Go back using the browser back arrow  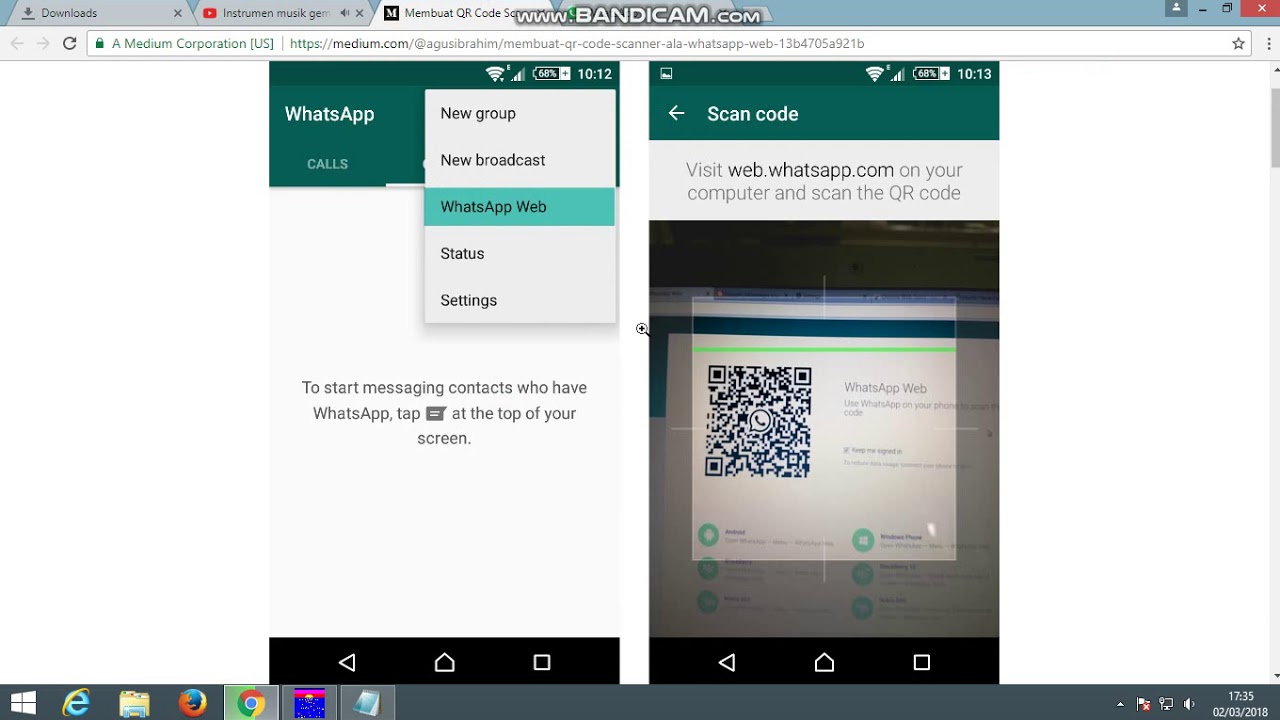17,43
